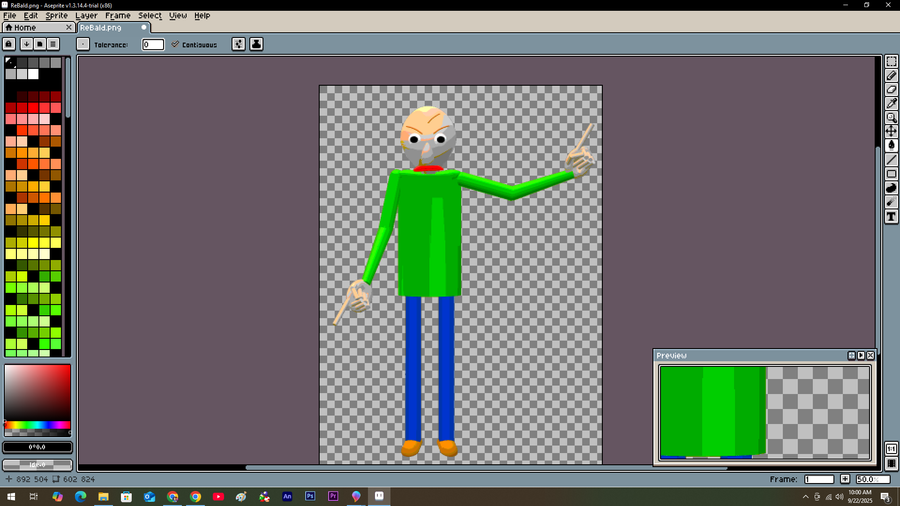Viewport: 900px width, 506px height.
Task: Click the Frame number input field
Action: point(819,479)
